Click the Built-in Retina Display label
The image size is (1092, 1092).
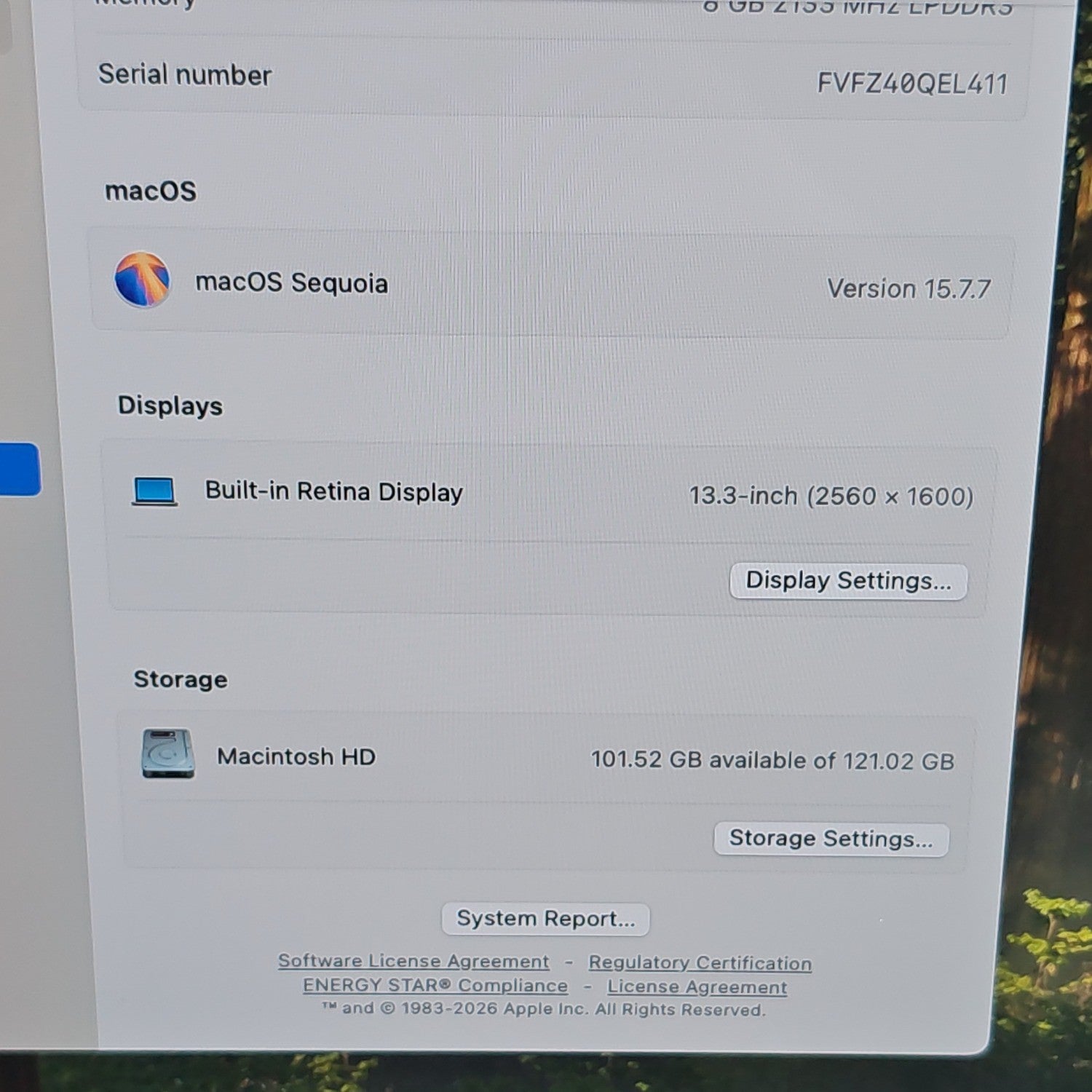click(333, 491)
